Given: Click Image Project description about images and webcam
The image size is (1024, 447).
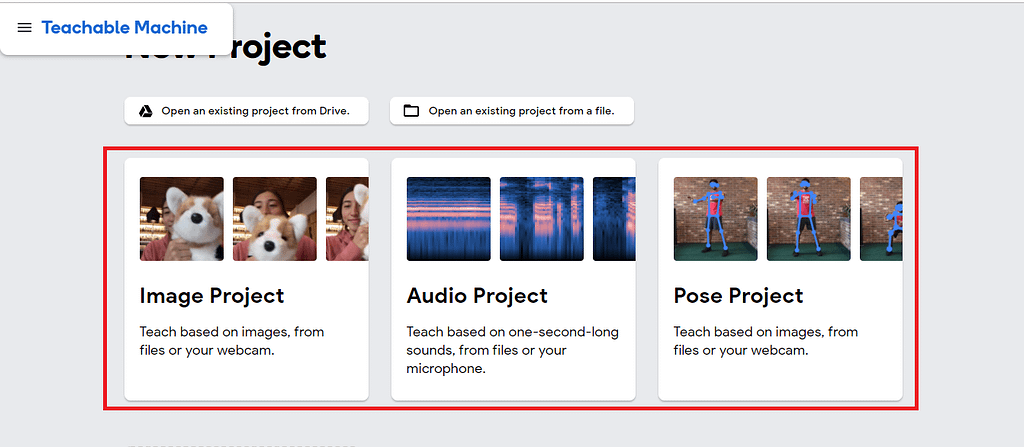Looking at the screenshot, I should click(x=232, y=341).
